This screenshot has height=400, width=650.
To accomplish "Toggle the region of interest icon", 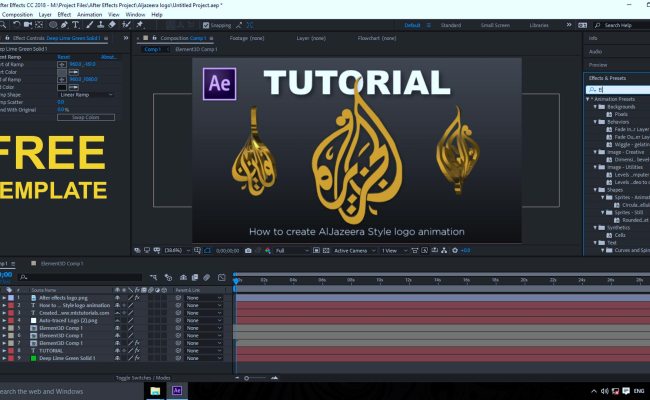I will click(316, 251).
